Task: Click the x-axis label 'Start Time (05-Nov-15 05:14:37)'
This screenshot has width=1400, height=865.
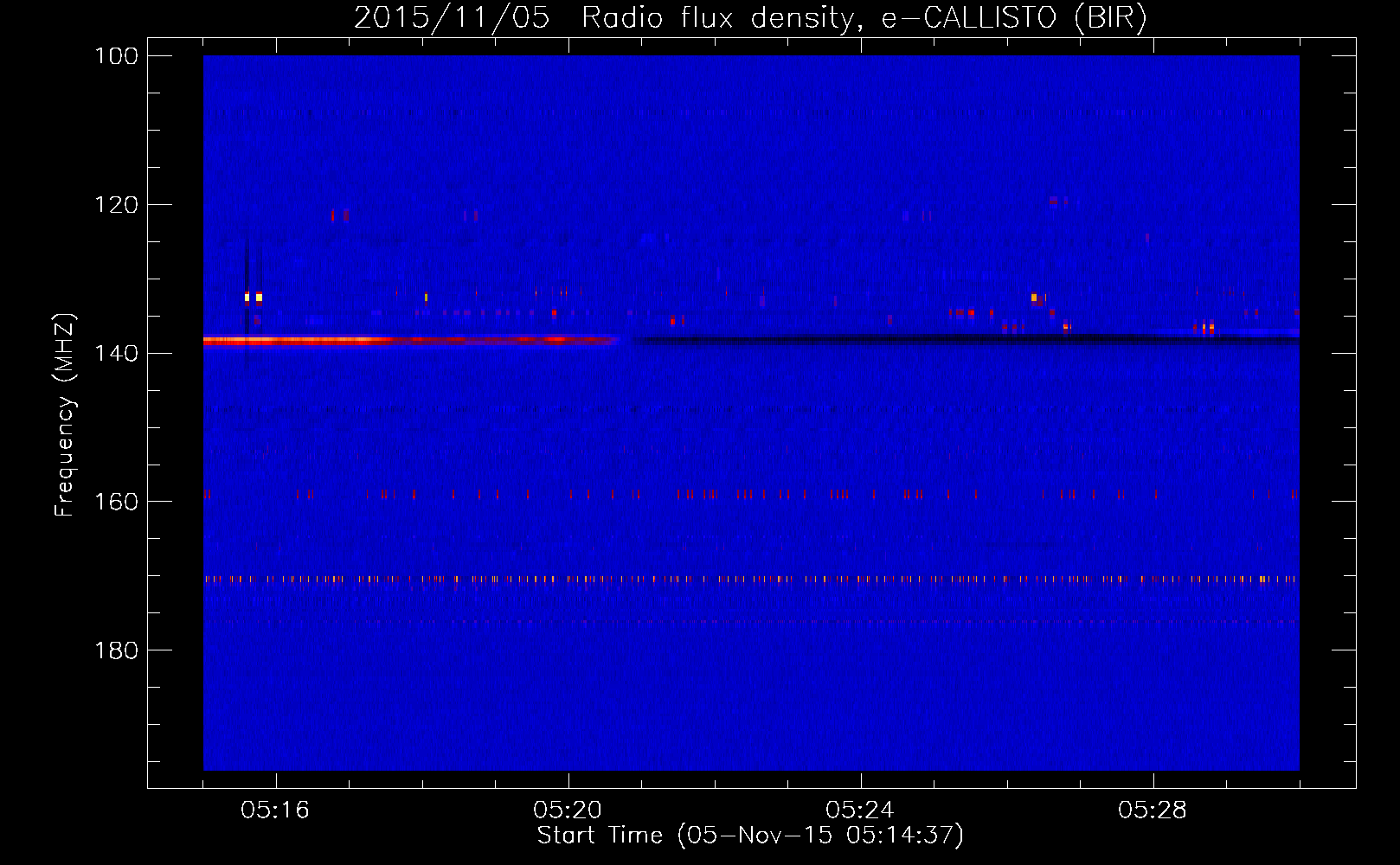Action: [750, 836]
